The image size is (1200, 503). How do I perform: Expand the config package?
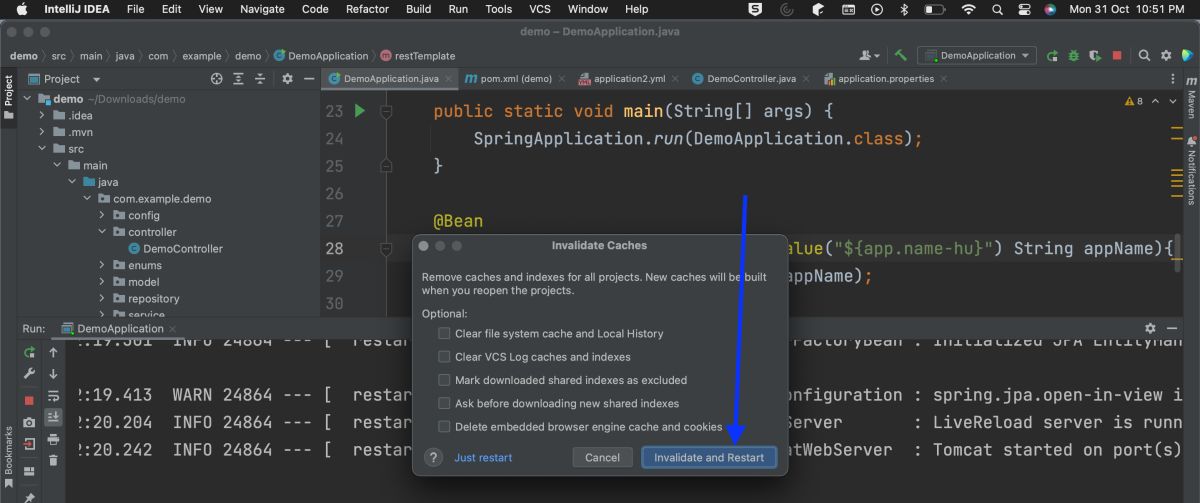(x=102, y=215)
